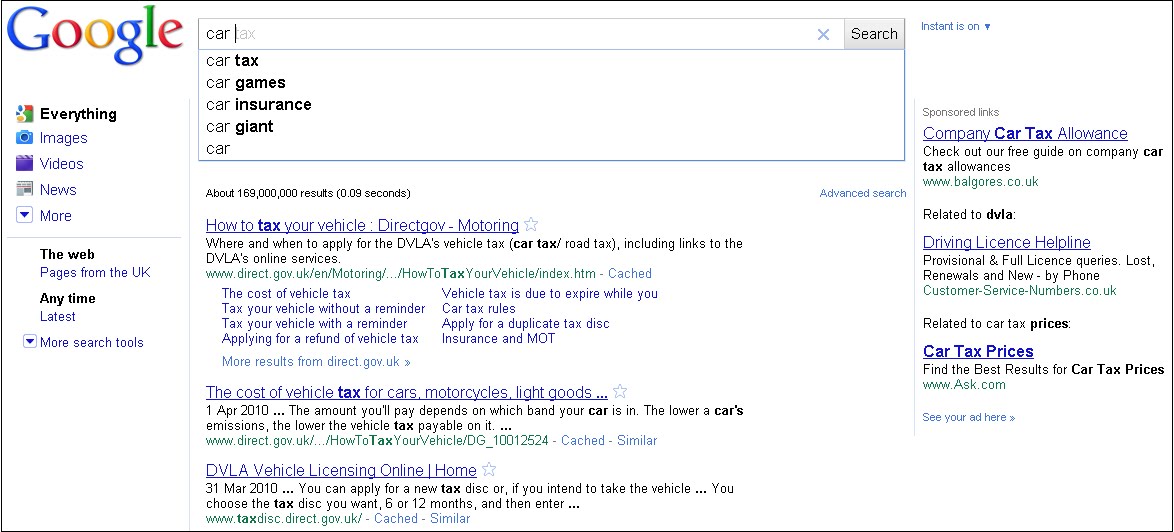The width and height of the screenshot is (1174, 532).
Task: Open Cached link for DG_10012524 result
Action: [583, 440]
